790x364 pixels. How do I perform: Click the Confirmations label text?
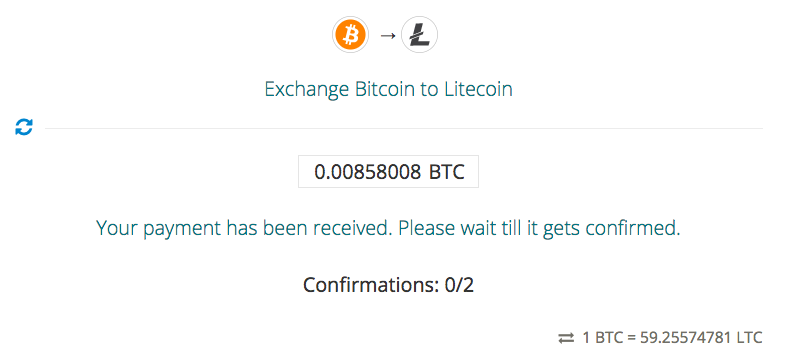[x=371, y=285]
